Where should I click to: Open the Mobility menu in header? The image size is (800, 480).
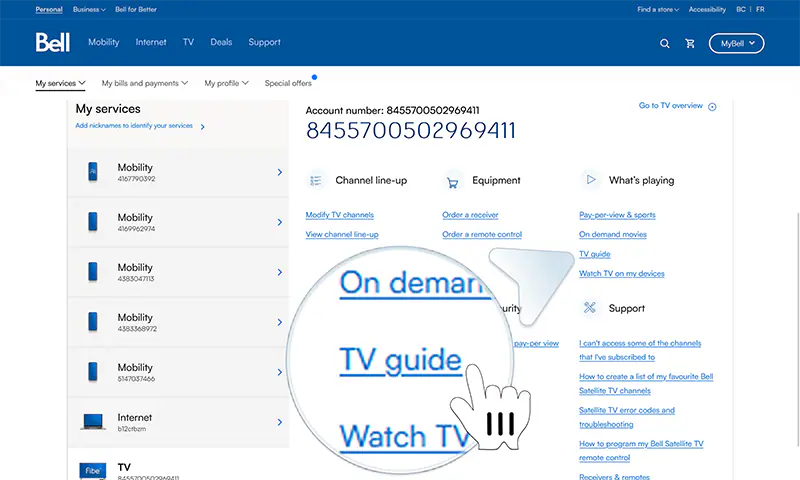click(x=104, y=42)
